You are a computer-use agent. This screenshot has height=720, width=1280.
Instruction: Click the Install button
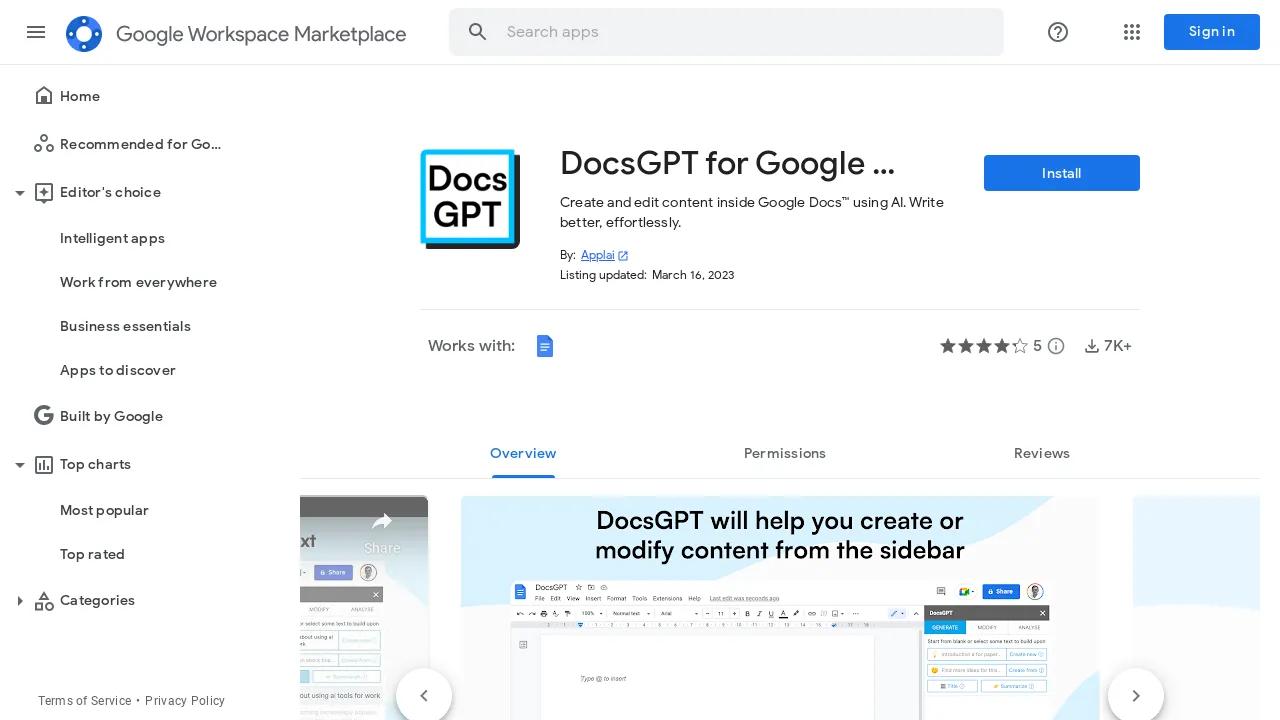pyautogui.click(x=1062, y=173)
